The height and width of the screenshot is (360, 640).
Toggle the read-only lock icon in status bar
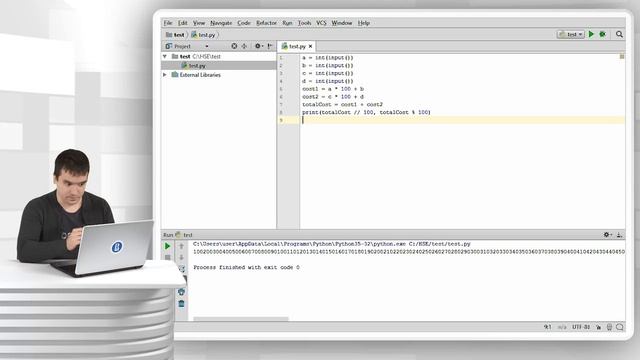(598, 327)
